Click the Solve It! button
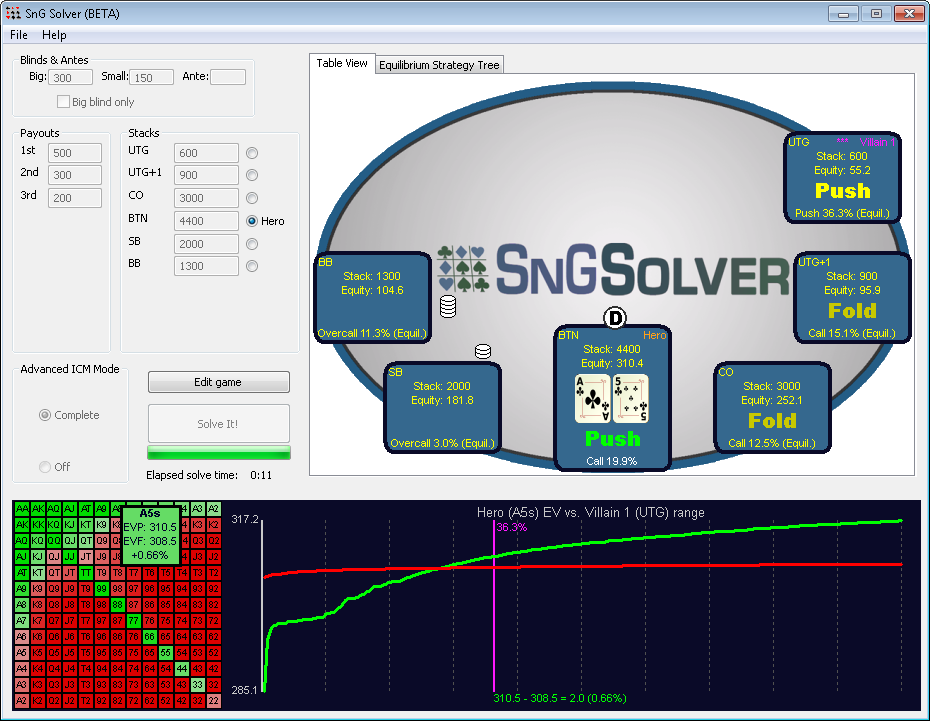This screenshot has width=930, height=721. 218,424
